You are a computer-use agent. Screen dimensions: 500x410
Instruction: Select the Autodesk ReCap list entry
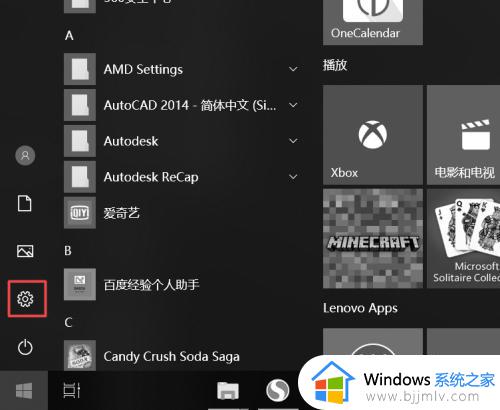pos(151,177)
